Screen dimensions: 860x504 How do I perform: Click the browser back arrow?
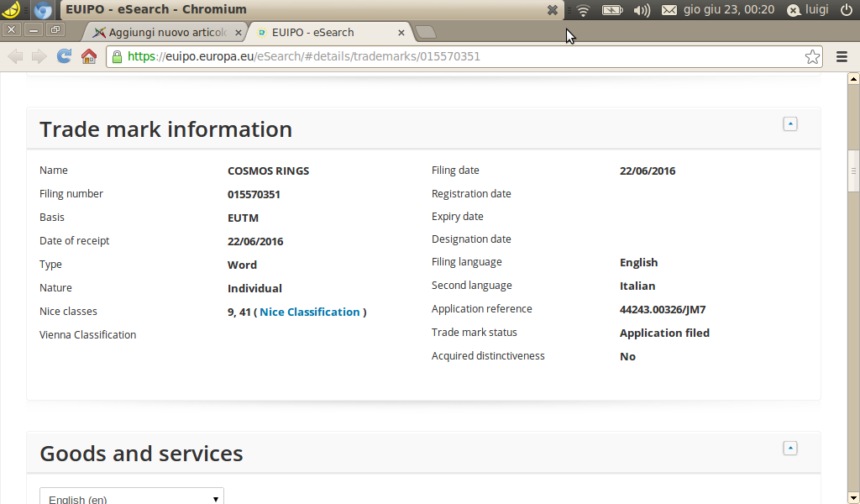(x=15, y=56)
